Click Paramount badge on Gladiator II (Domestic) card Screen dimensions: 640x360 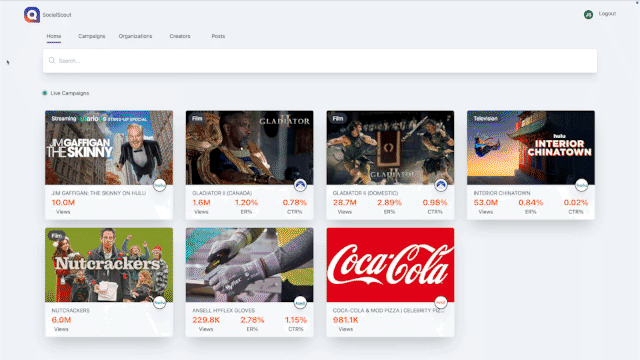pyautogui.click(x=441, y=185)
